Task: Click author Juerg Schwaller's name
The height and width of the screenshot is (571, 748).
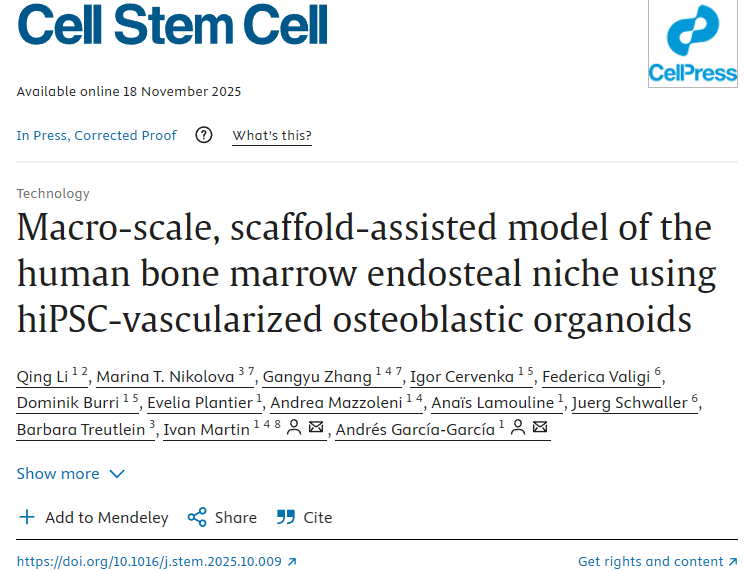Action: [628, 403]
